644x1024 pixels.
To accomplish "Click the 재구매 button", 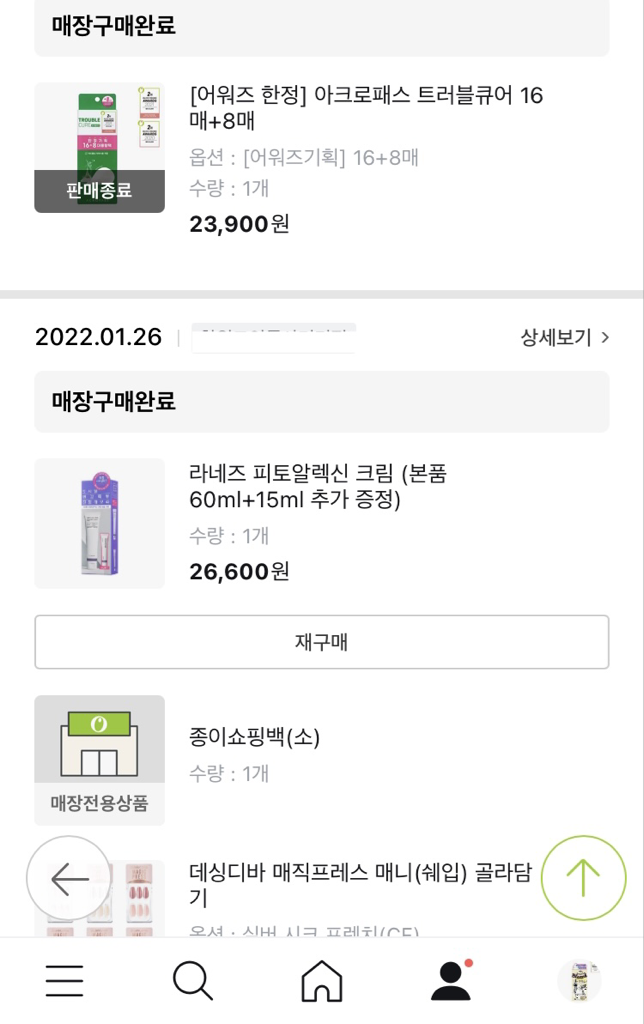I will pos(321,642).
